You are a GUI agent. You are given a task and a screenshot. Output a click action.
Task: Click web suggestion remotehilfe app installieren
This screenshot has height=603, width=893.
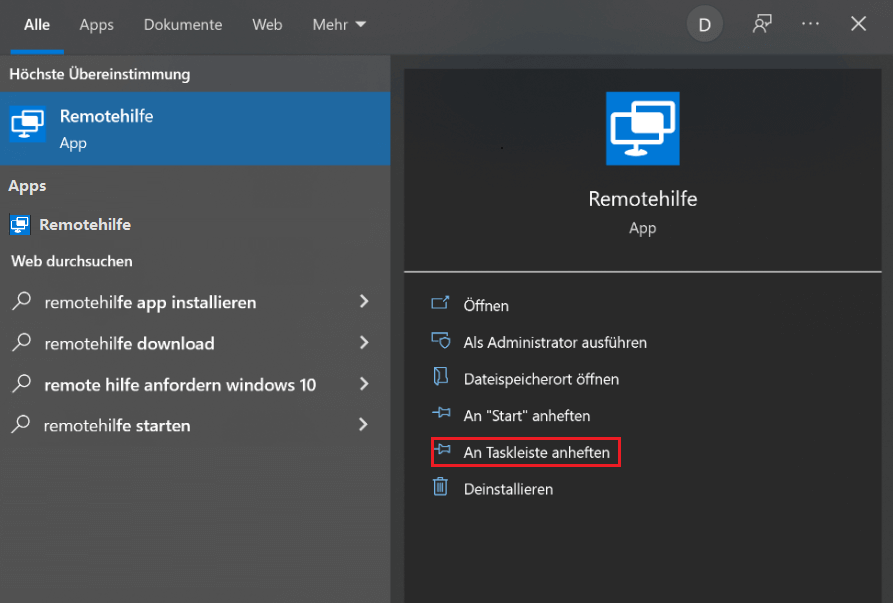click(150, 302)
